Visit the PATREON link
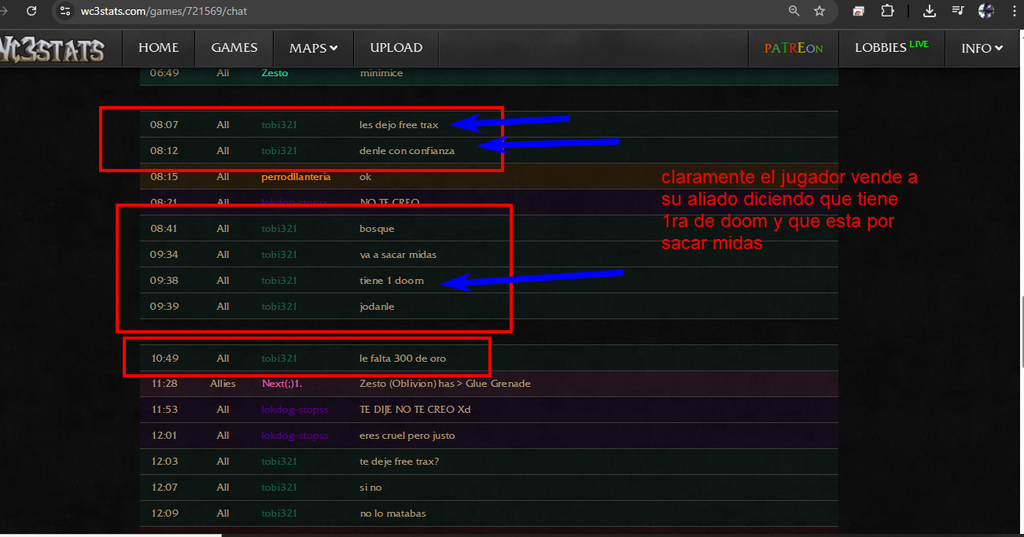This screenshot has width=1024, height=537. tap(793, 48)
